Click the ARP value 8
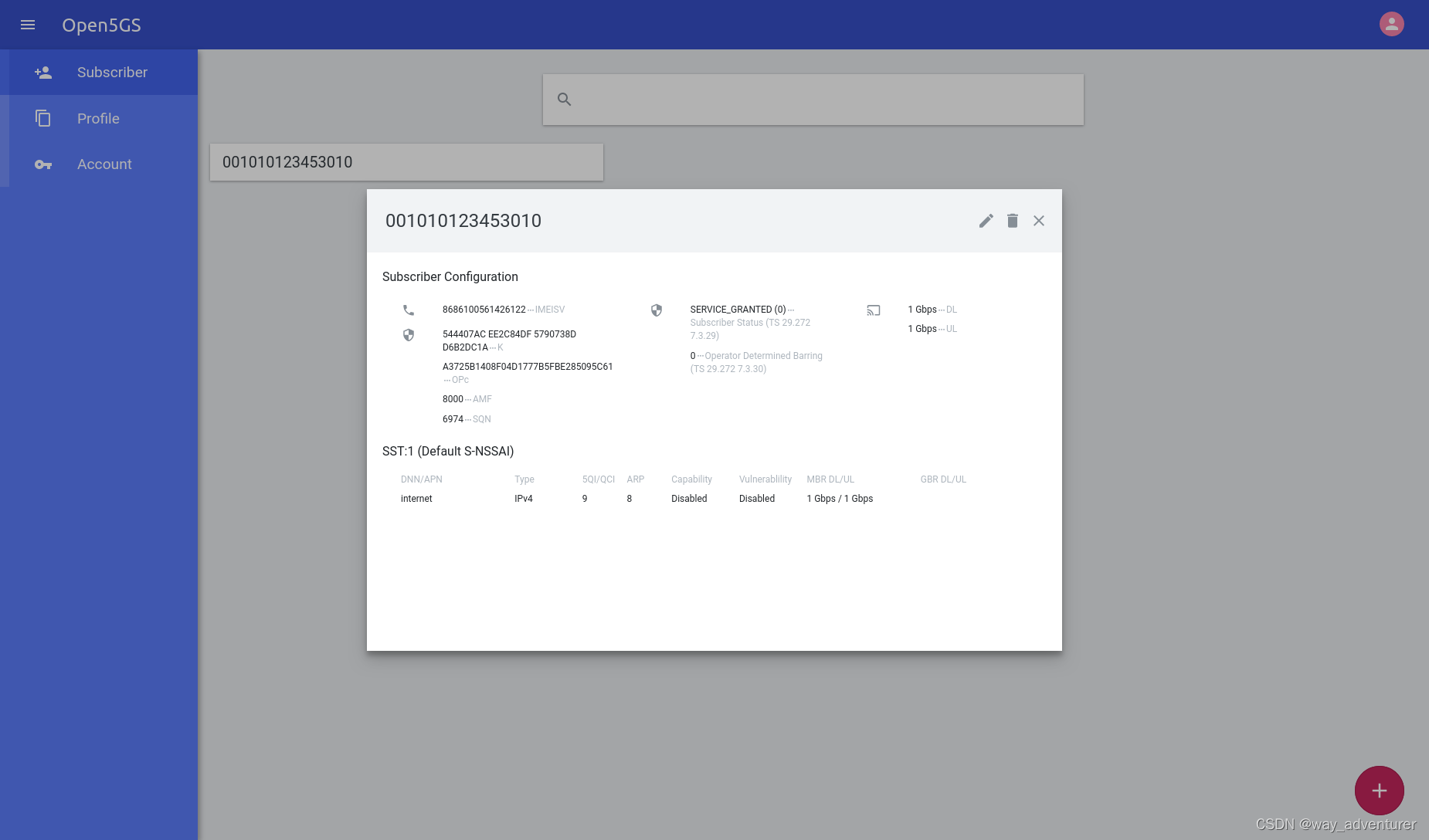Viewport: 1429px width, 840px height. point(630,499)
